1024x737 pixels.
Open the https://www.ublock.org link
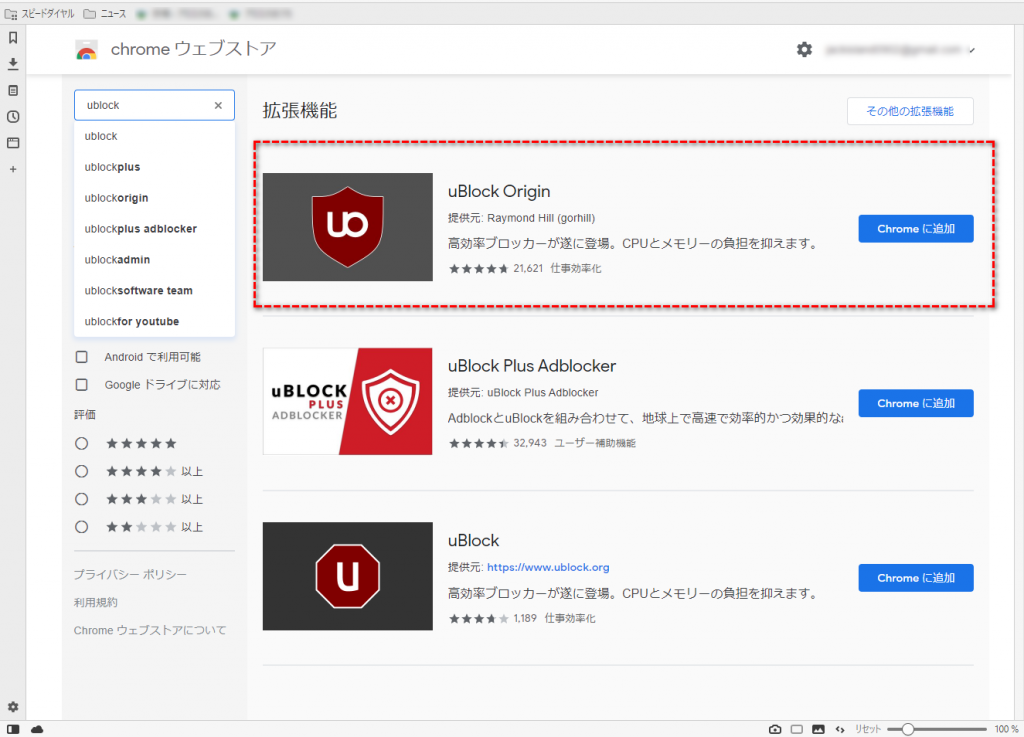tap(547, 567)
